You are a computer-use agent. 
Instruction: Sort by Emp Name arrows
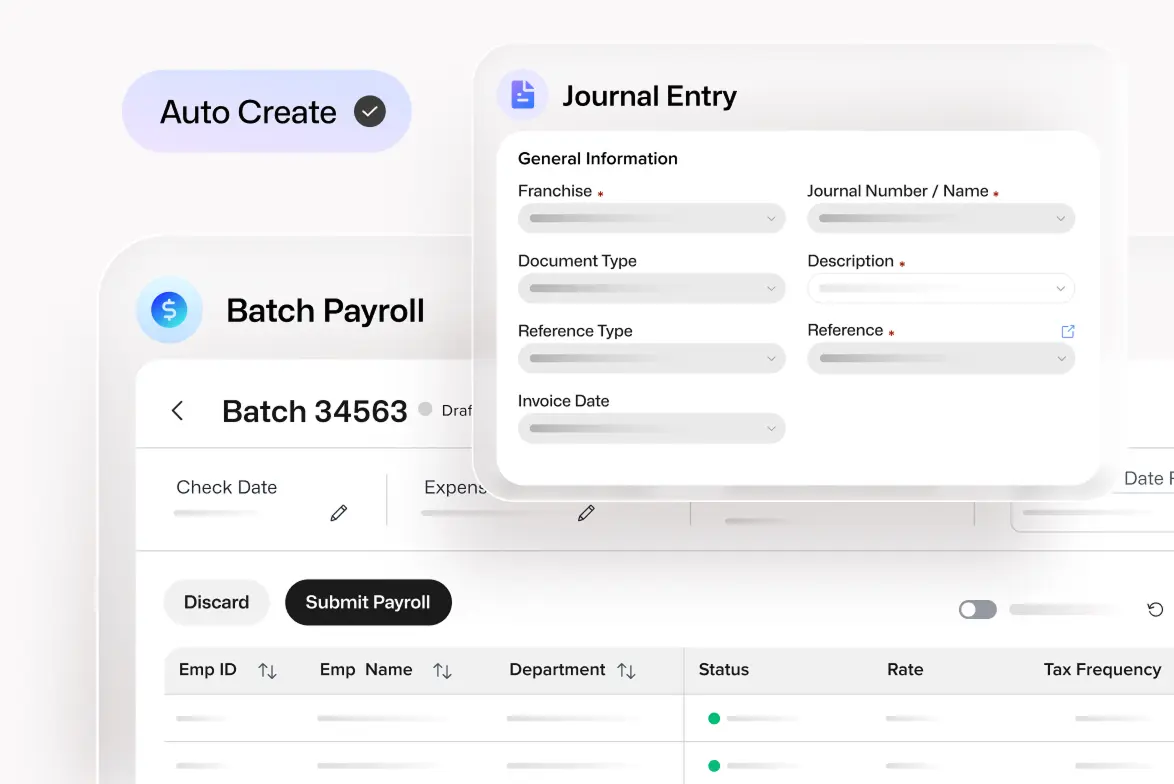pyautogui.click(x=442, y=671)
